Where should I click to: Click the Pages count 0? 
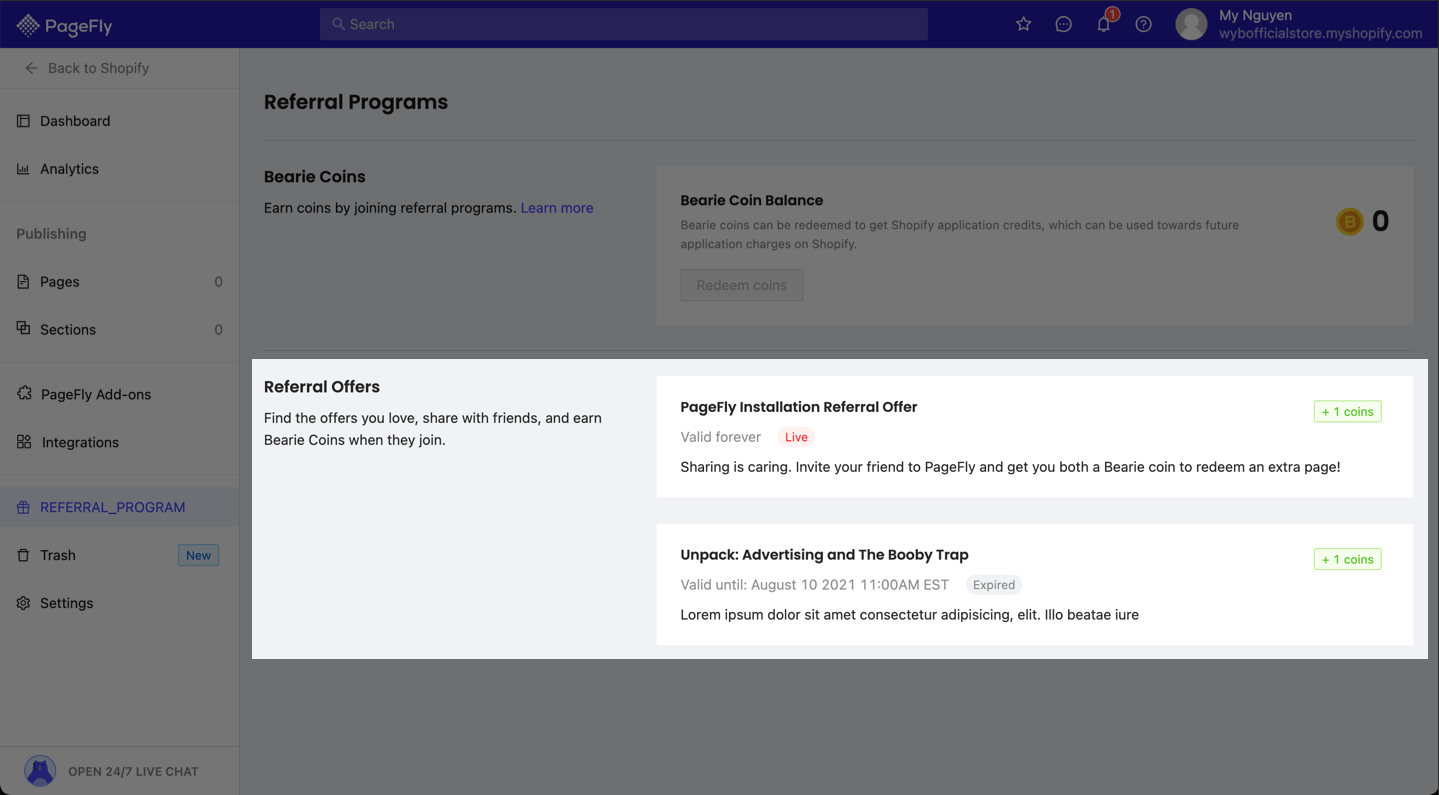tap(218, 282)
